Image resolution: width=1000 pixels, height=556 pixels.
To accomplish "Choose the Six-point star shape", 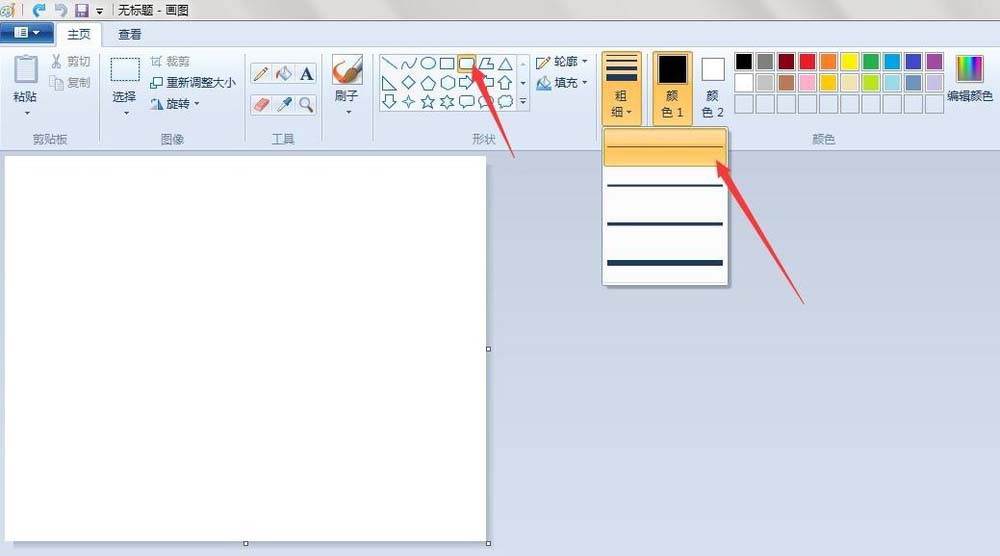I will pyautogui.click(x=447, y=101).
